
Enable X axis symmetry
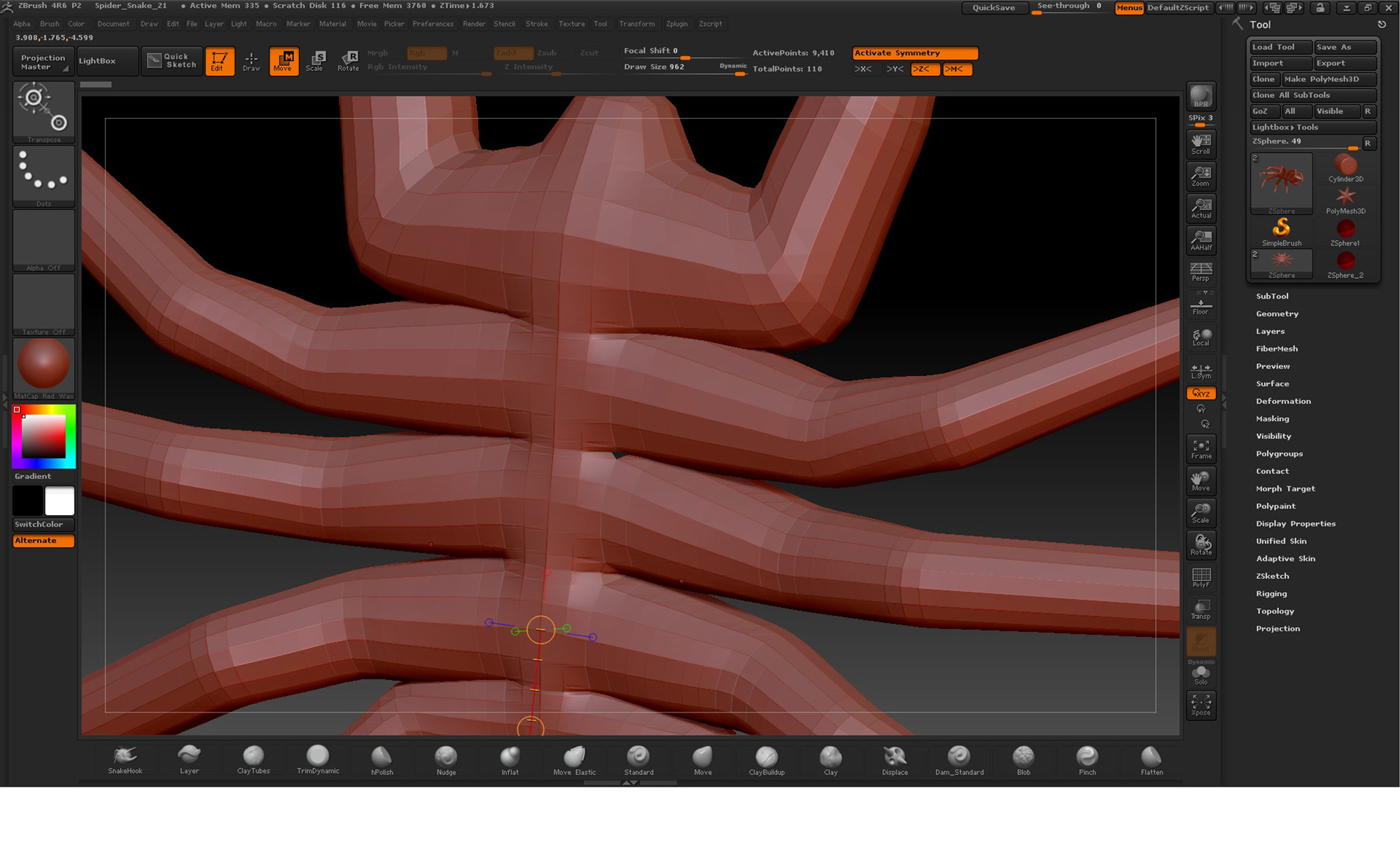click(x=863, y=69)
